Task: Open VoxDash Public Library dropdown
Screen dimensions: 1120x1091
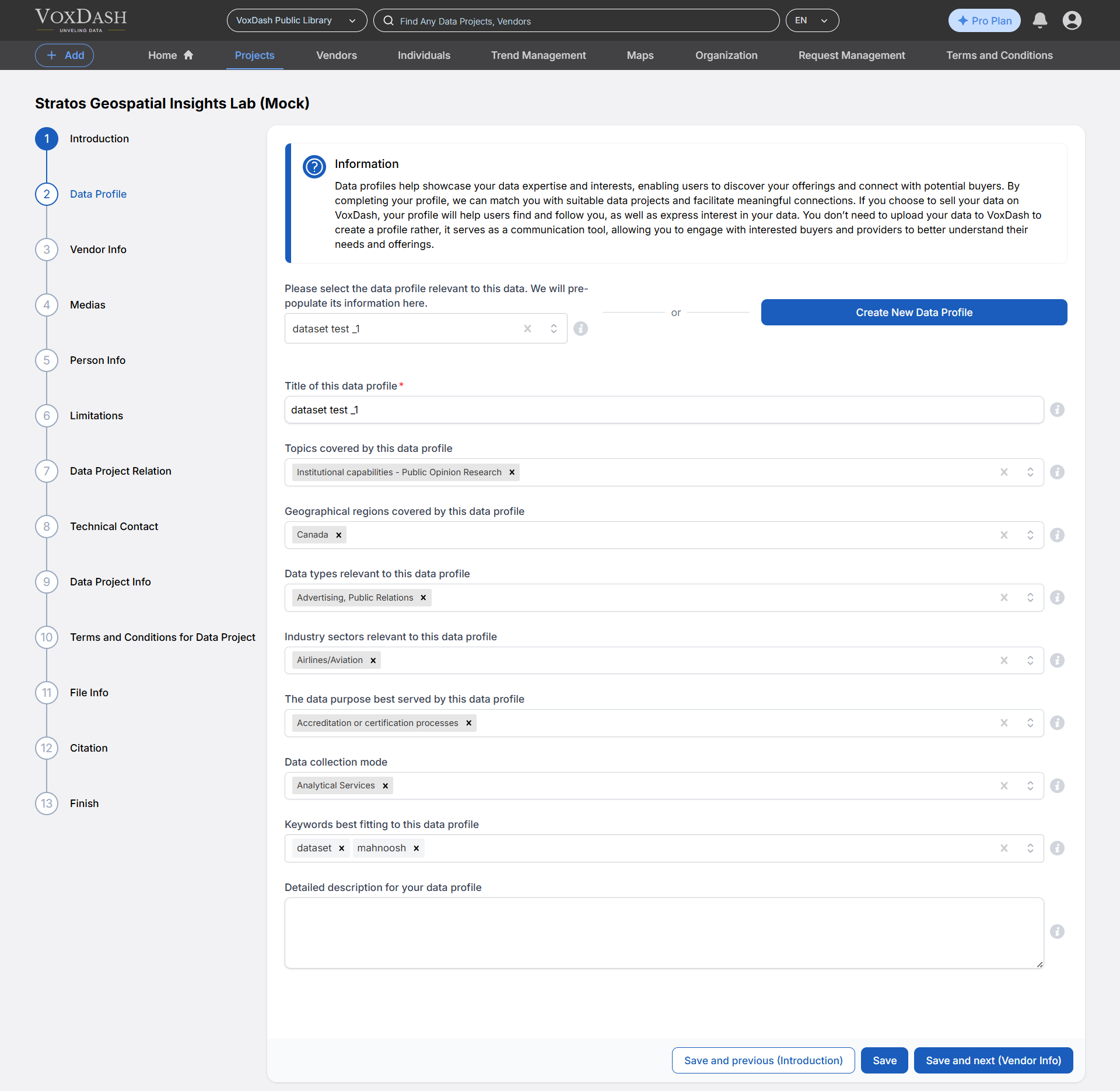Action: pyautogui.click(x=296, y=20)
